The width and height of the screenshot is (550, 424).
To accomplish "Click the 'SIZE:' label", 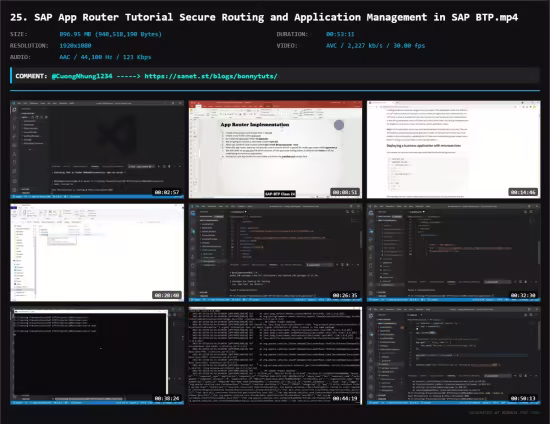I will pos(19,34).
